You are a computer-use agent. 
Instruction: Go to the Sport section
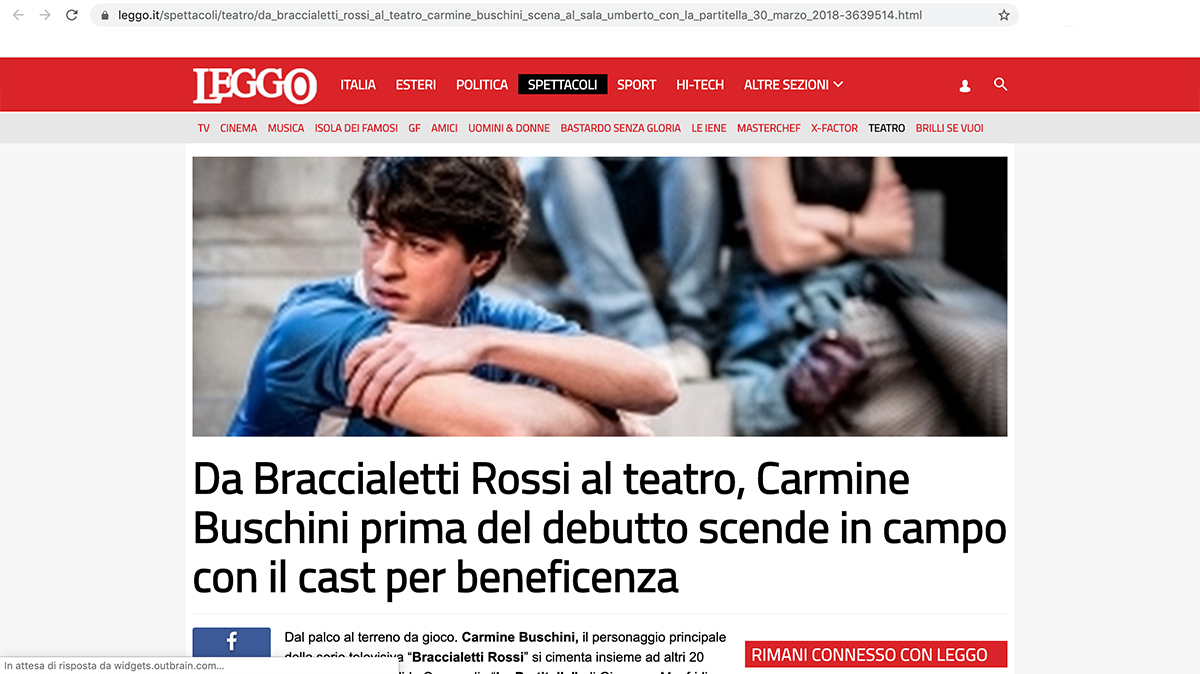coord(636,85)
